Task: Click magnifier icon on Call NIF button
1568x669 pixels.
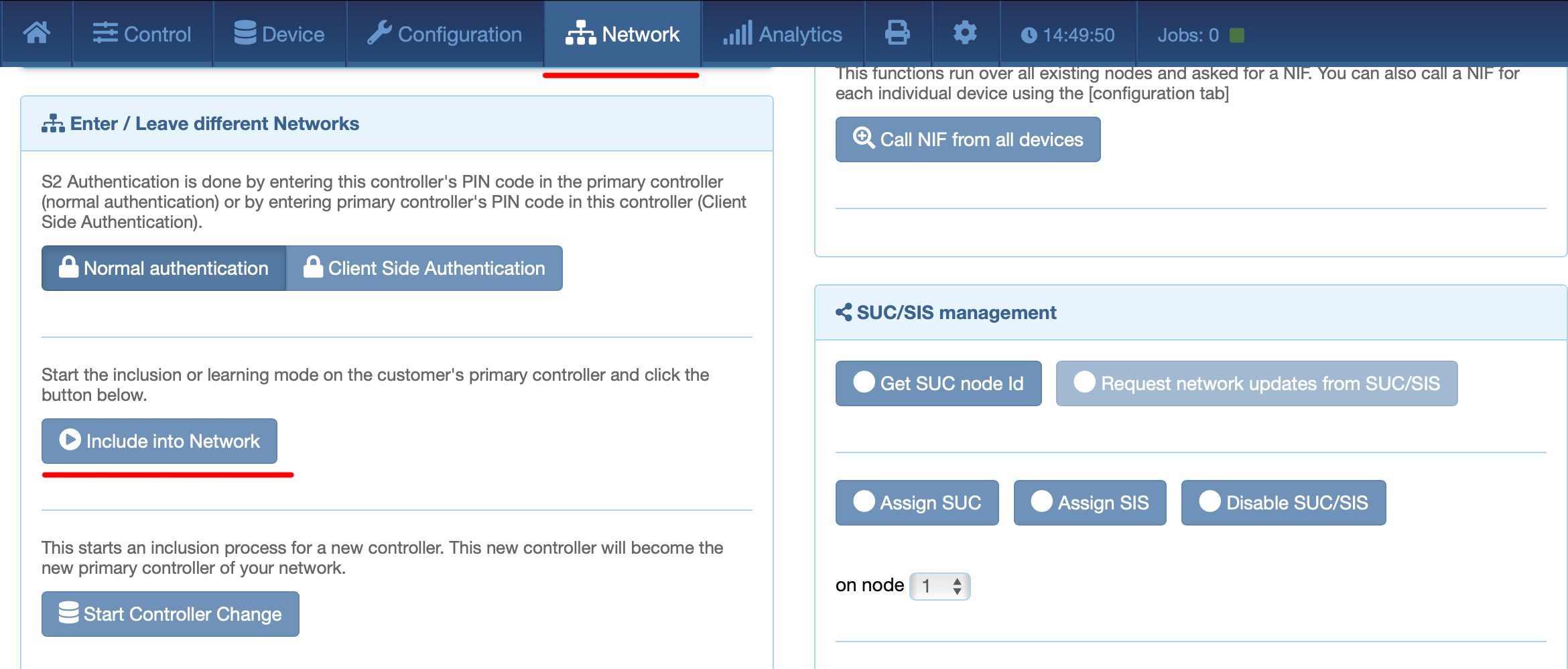Action: (x=864, y=137)
